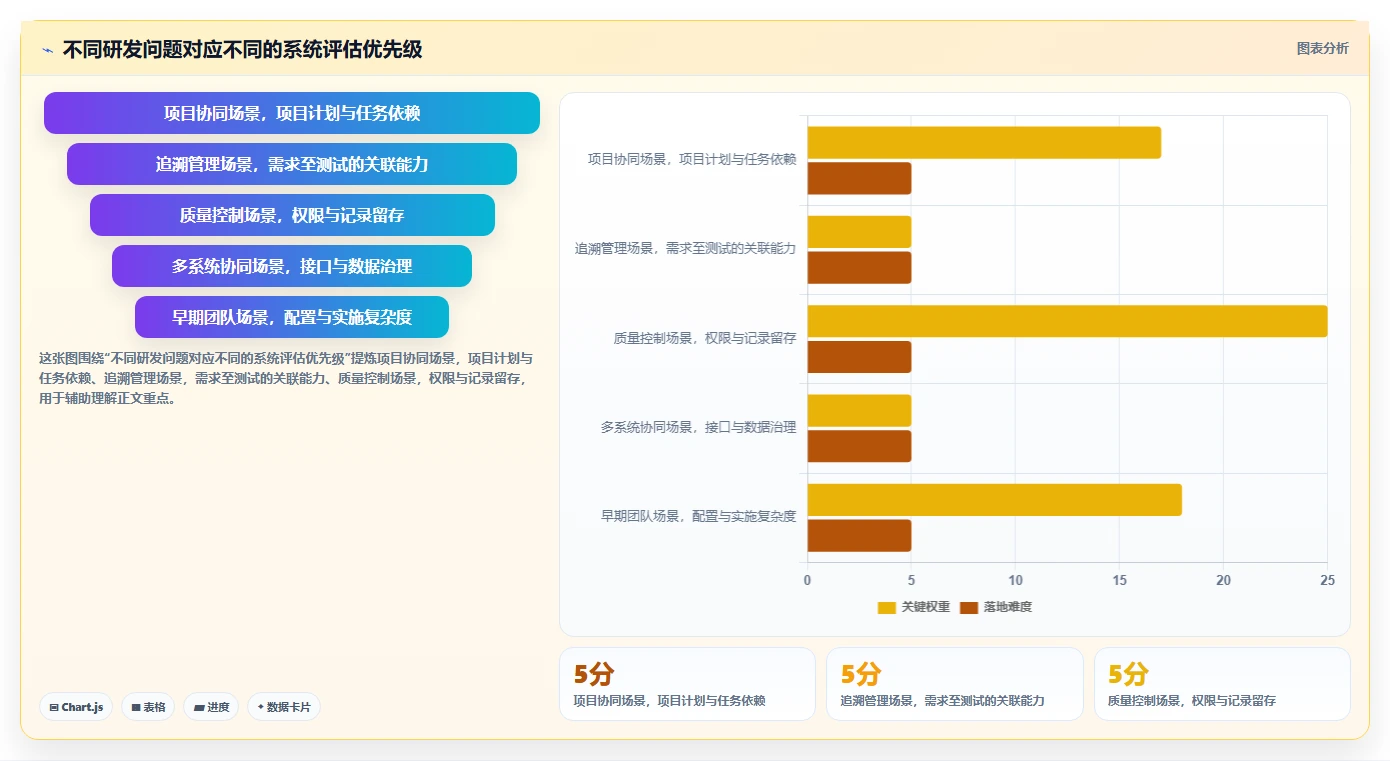The image size is (1390, 761).
Task: Click the Chart.js tag chip
Action: tap(77, 707)
